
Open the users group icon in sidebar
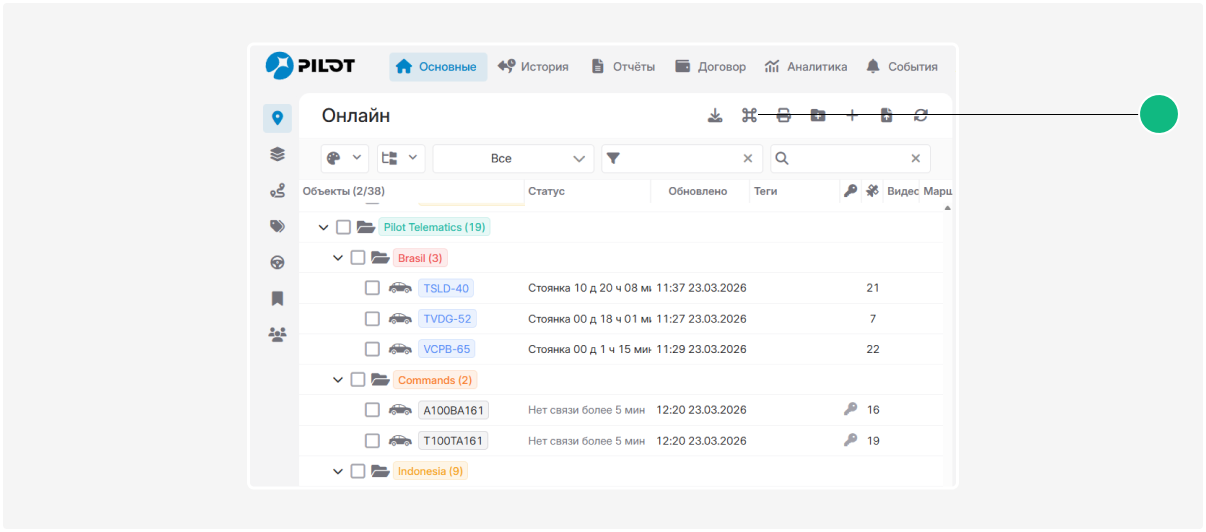pos(277,334)
